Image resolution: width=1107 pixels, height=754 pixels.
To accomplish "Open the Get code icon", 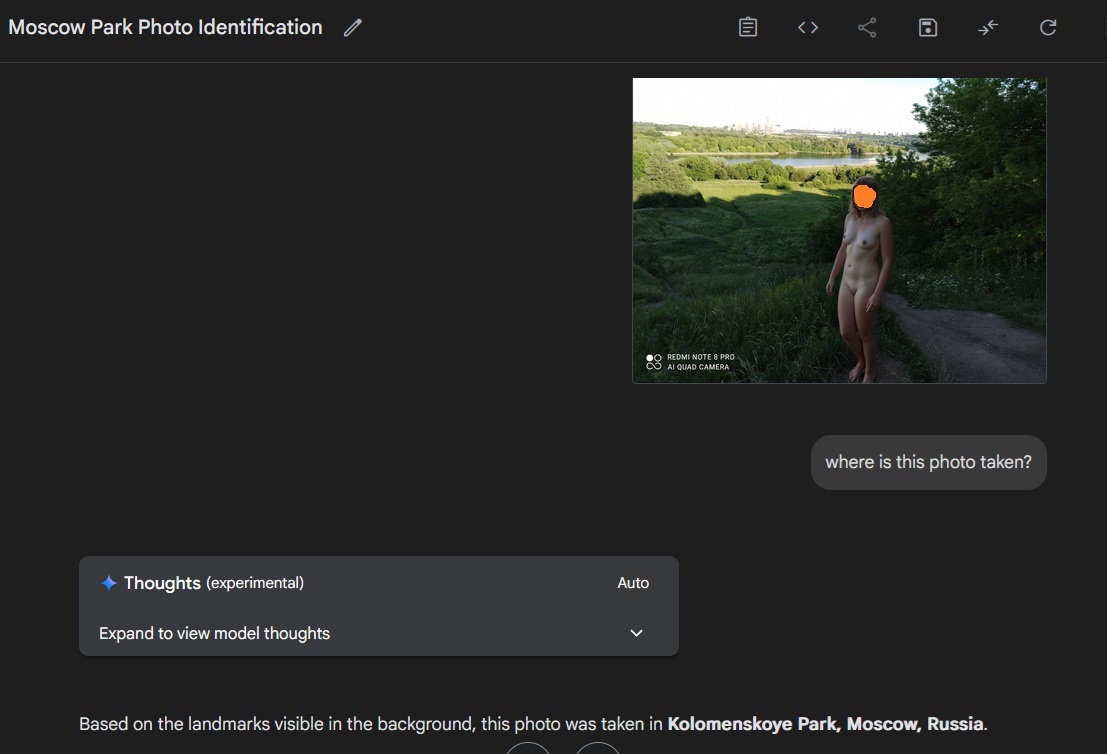I will [x=808, y=28].
